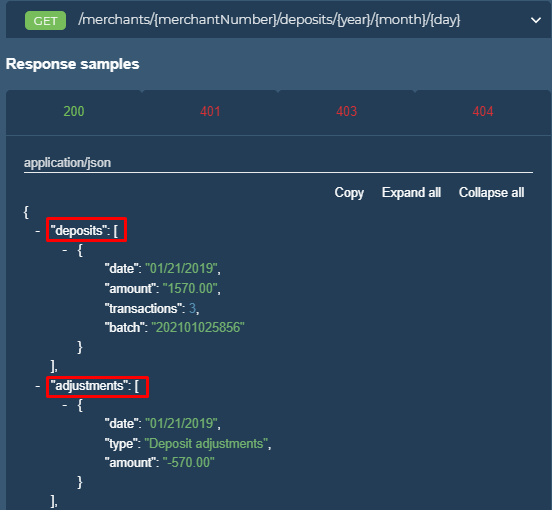Copy the JSON response sample
The height and width of the screenshot is (510, 552).
coord(349,193)
